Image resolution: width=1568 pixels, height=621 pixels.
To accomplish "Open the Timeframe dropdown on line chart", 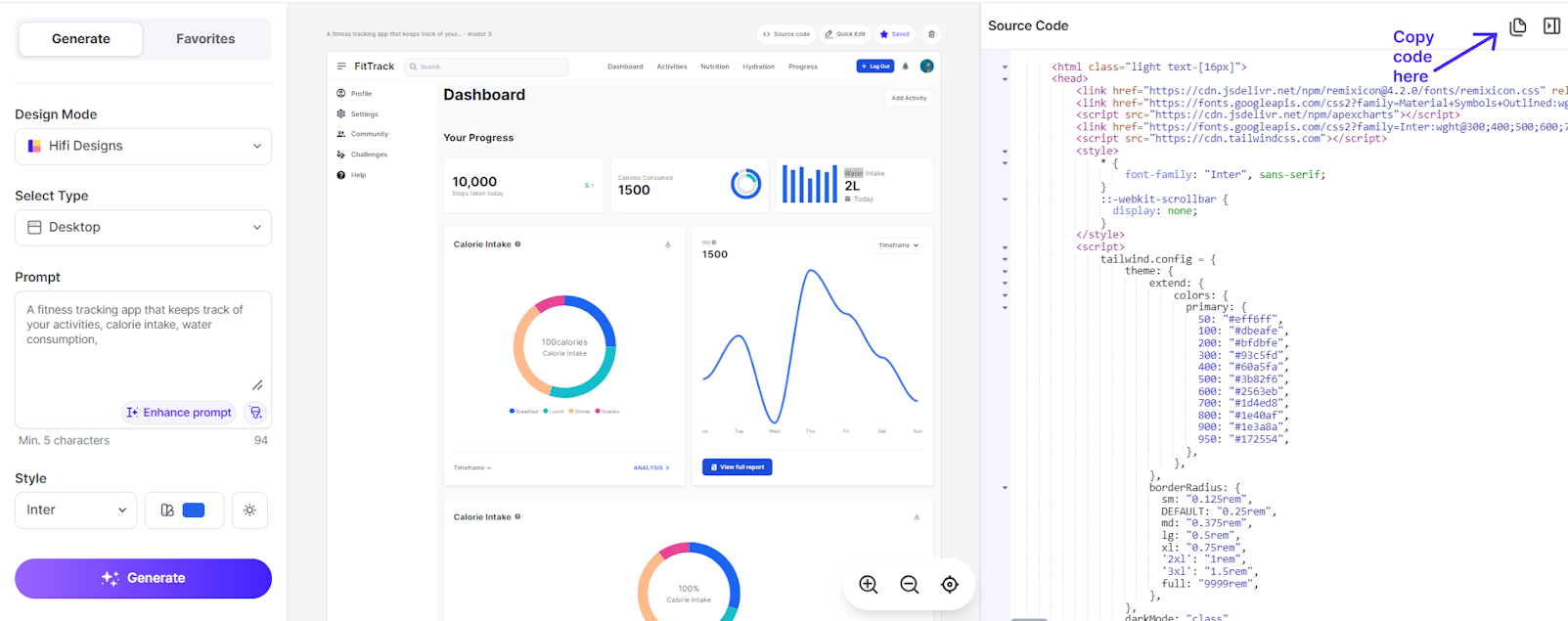I will 898,245.
